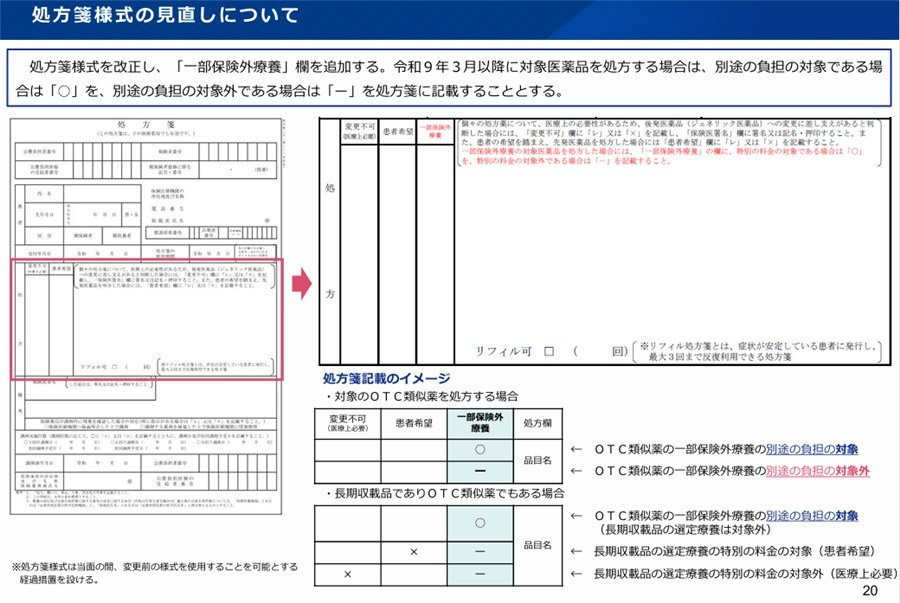Click the － cell in the first example table
Image resolution: width=900 pixels, height=603 pixels.
click(x=480, y=471)
